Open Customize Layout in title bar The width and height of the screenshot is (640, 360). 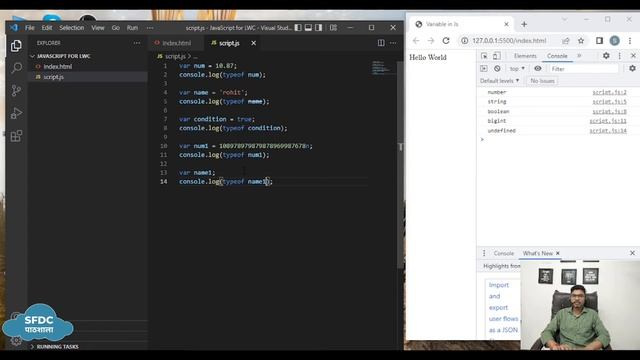(333, 27)
